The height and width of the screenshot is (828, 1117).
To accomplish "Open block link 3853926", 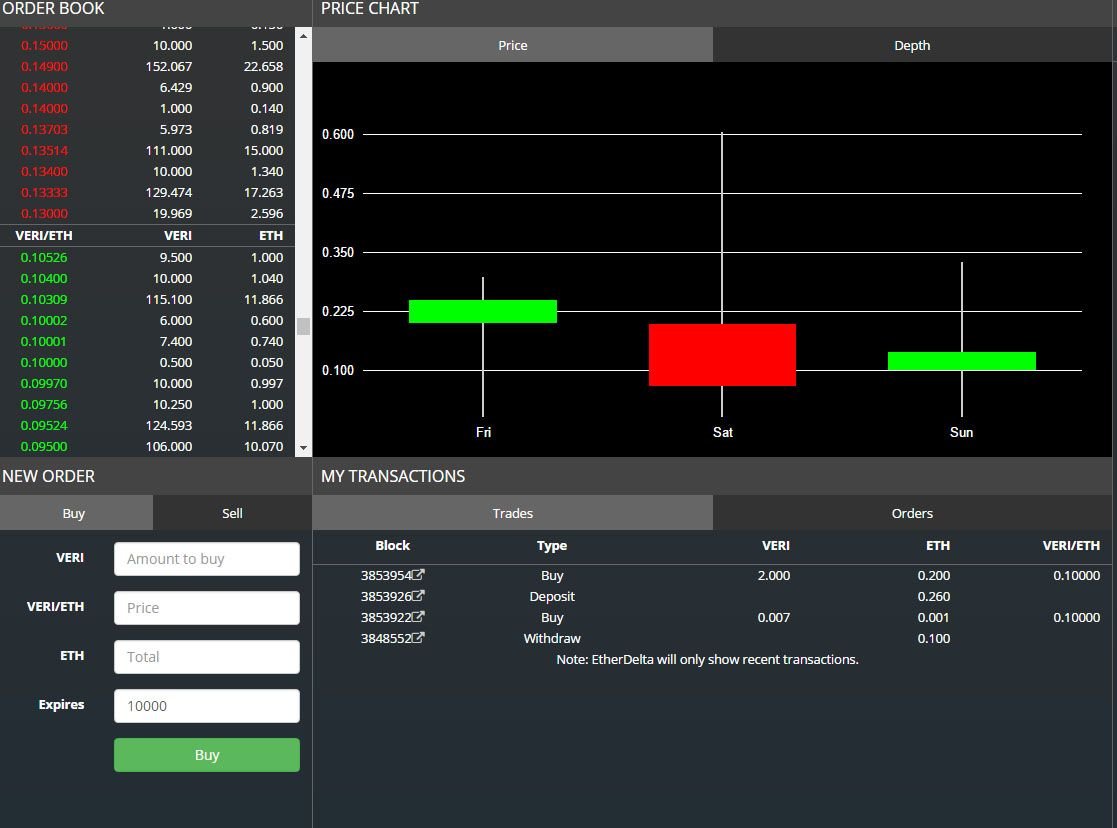I will 386,596.
